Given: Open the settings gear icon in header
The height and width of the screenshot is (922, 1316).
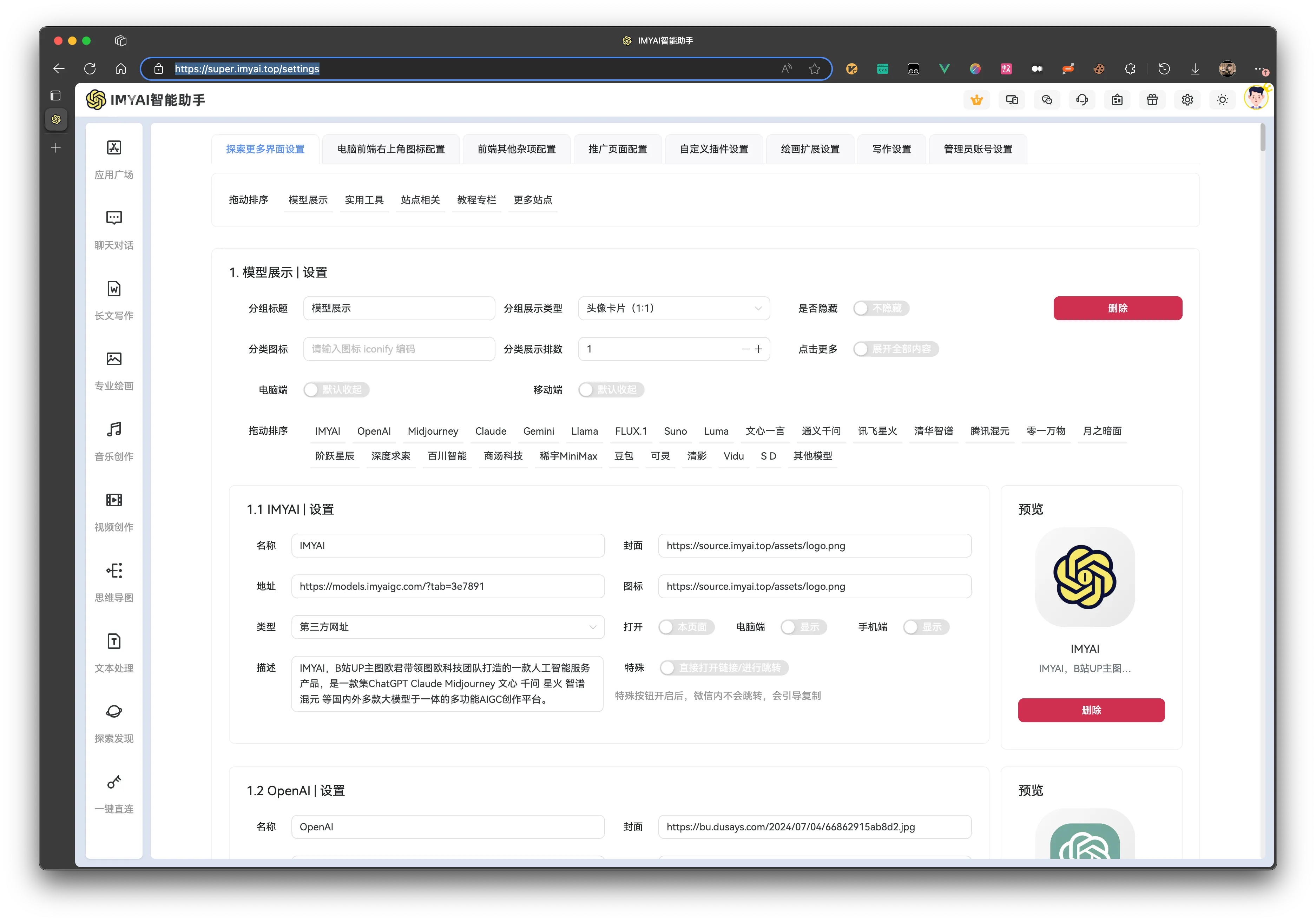Looking at the screenshot, I should point(1187,100).
